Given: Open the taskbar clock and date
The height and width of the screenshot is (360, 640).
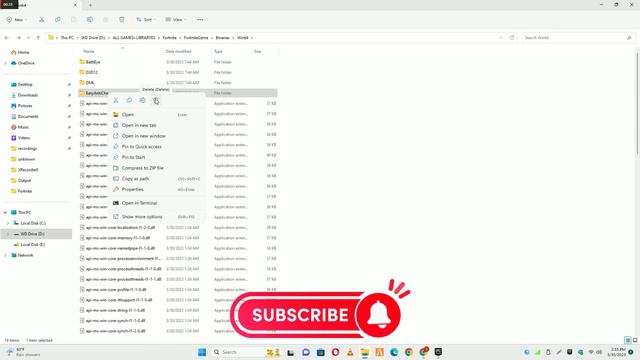Looking at the screenshot, I should 616,352.
